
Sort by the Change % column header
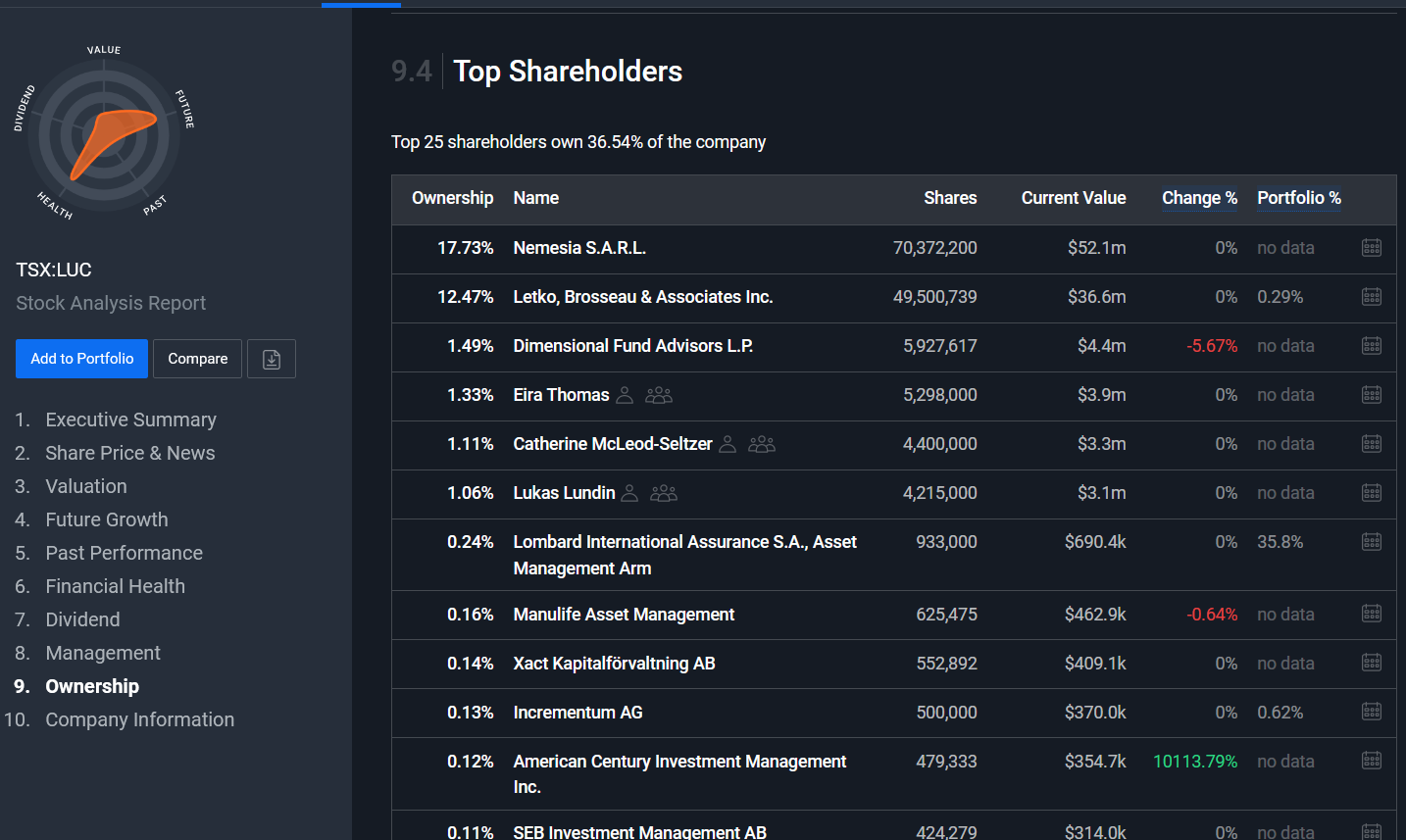1199,198
